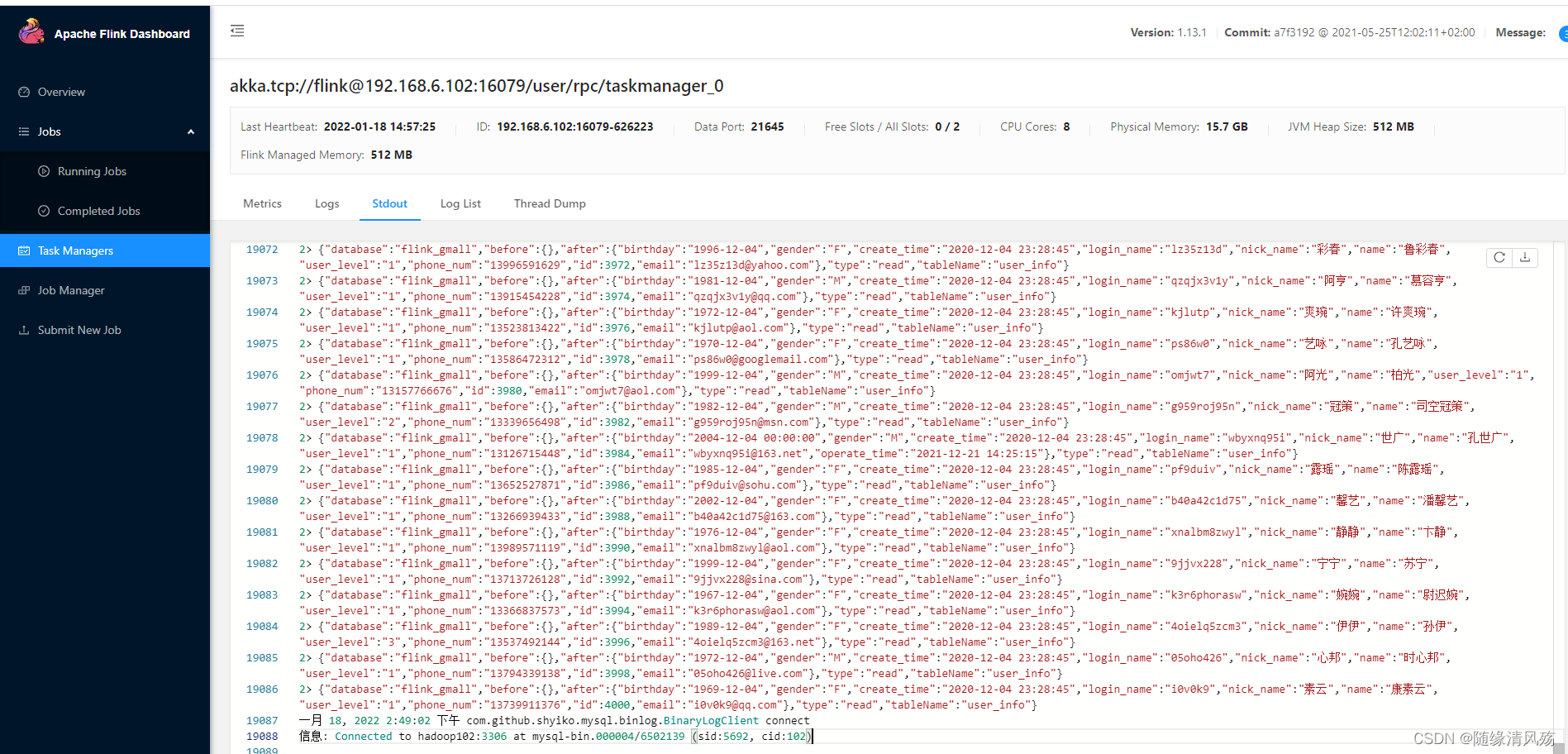Click the taskmanager_0 akka address title

click(477, 86)
